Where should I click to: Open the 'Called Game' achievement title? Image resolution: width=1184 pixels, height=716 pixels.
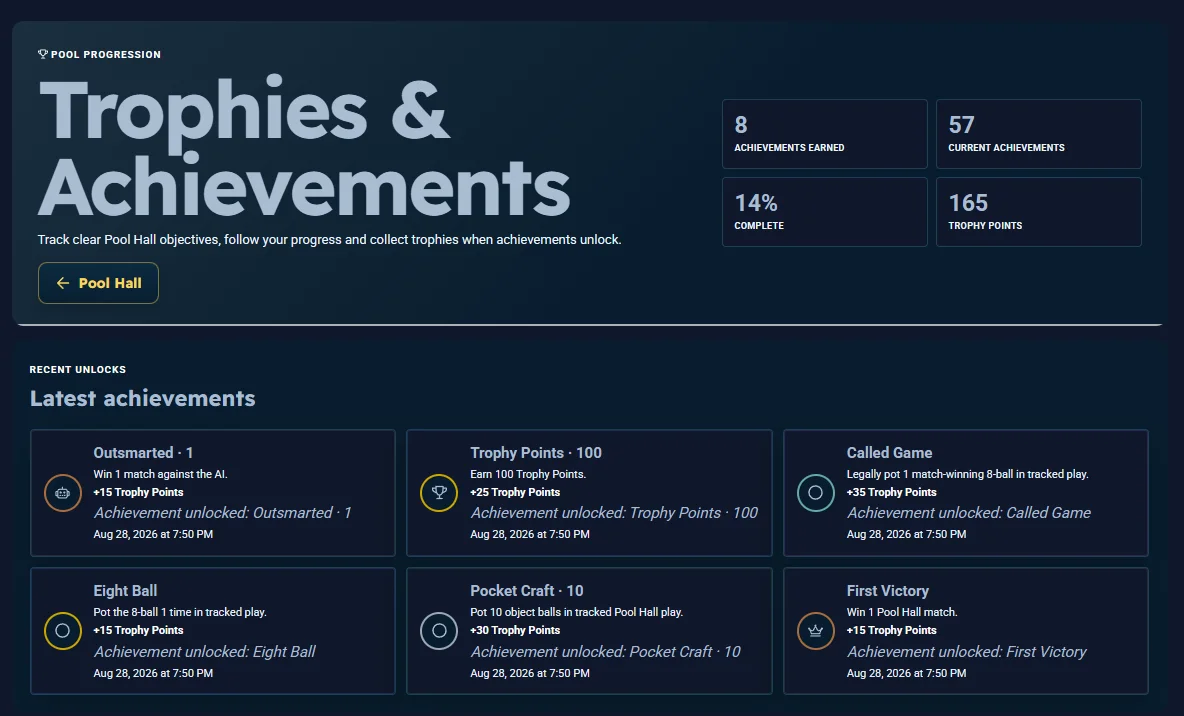[890, 453]
